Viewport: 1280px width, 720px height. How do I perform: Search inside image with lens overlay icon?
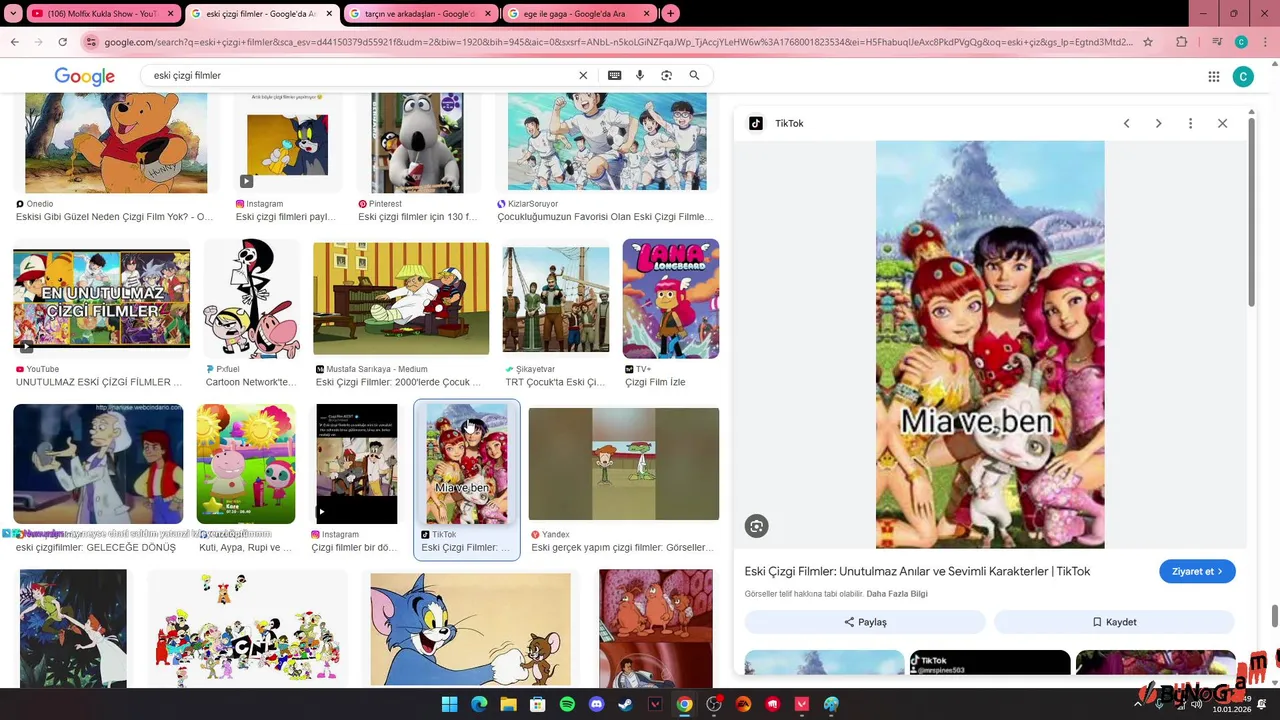click(x=756, y=526)
